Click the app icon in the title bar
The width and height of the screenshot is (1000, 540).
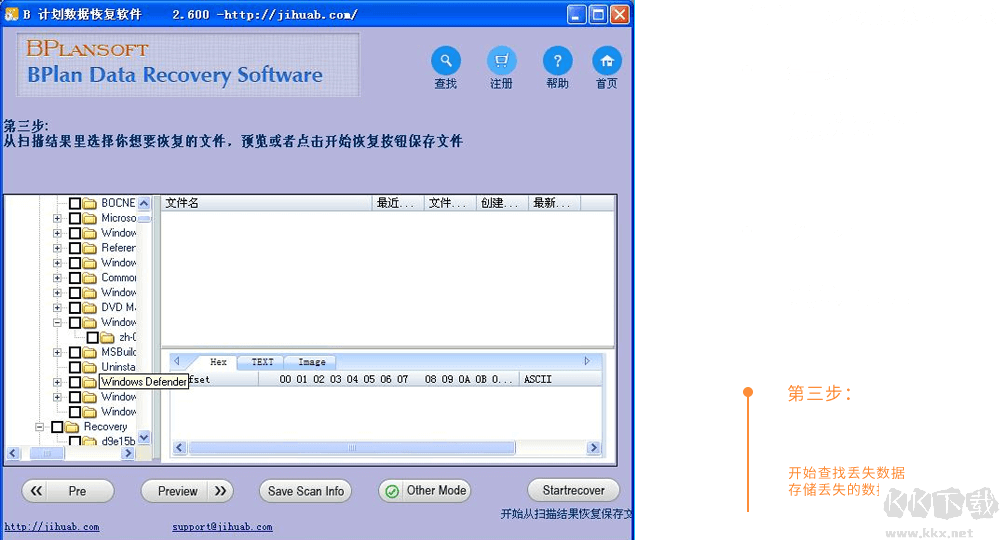point(11,14)
